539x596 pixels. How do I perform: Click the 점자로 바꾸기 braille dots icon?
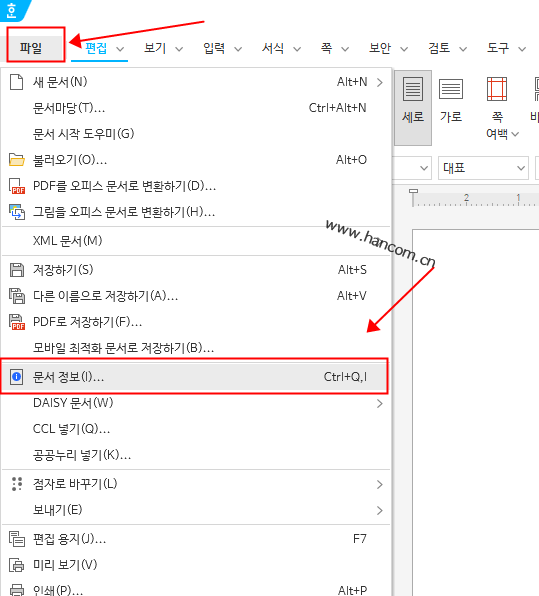(x=17, y=484)
